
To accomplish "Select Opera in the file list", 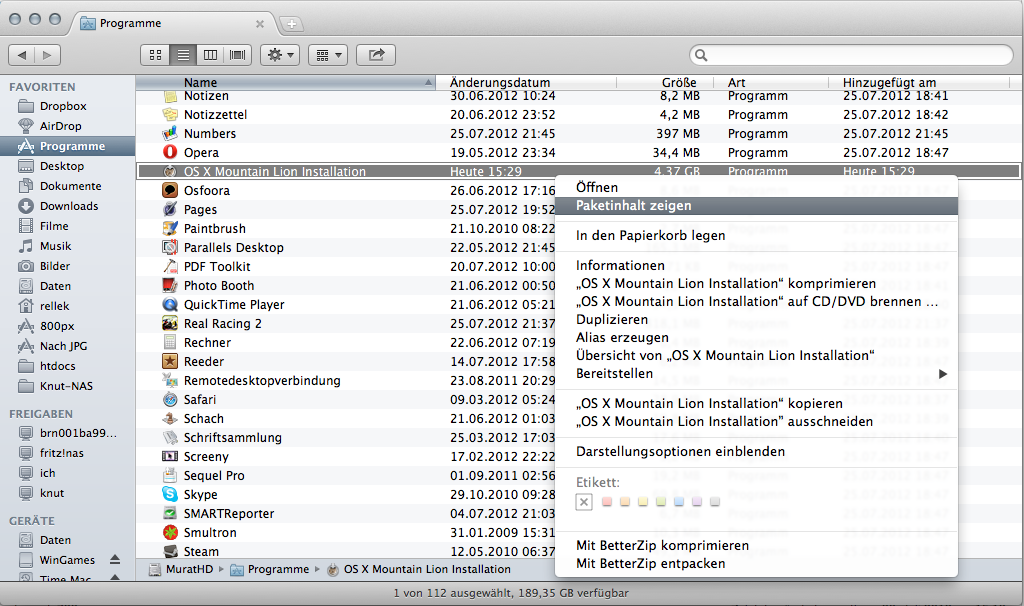I will pyautogui.click(x=201, y=152).
